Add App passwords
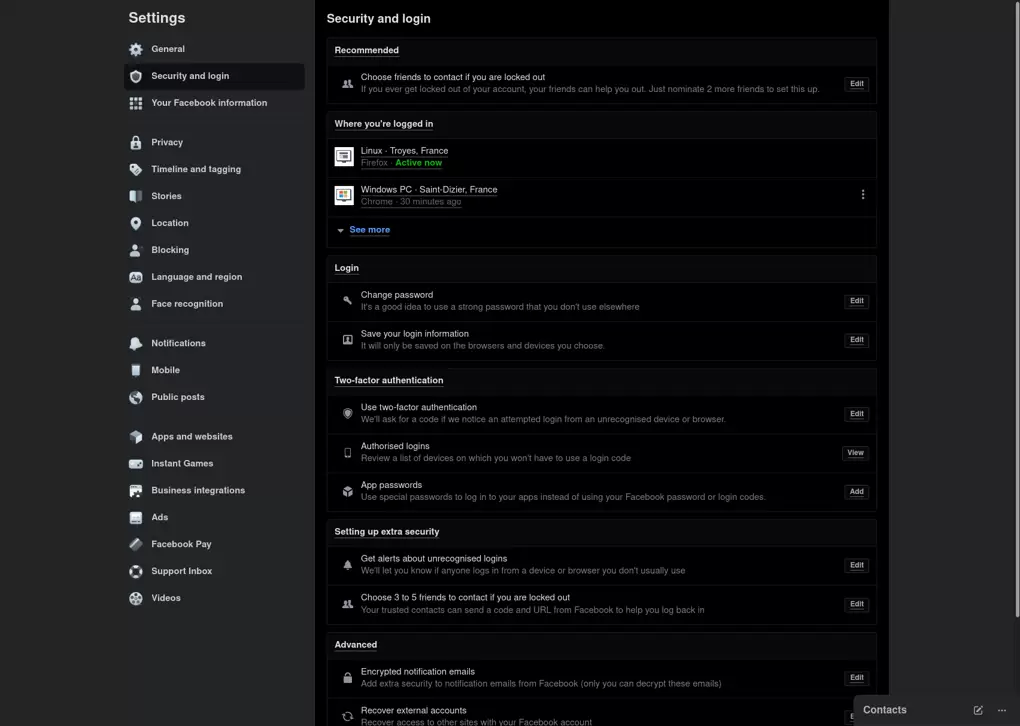Image resolution: width=1020 pixels, height=726 pixels. point(857,492)
